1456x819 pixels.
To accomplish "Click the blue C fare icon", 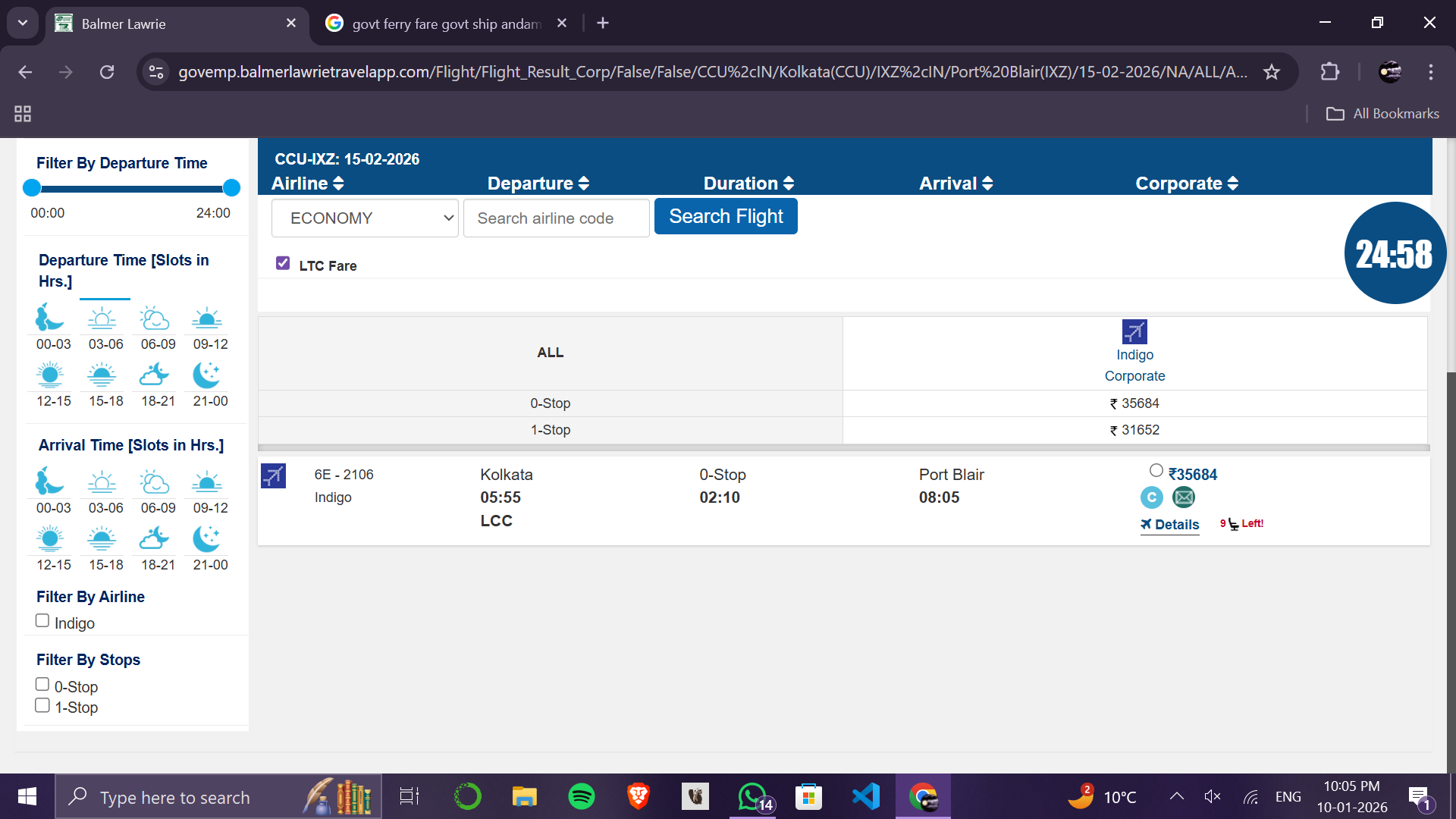I will click(1151, 497).
